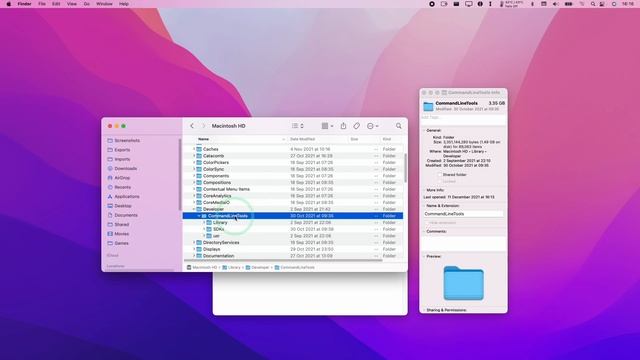640x360 pixels.
Task: Click the Name & Extension text field
Action: point(463,214)
